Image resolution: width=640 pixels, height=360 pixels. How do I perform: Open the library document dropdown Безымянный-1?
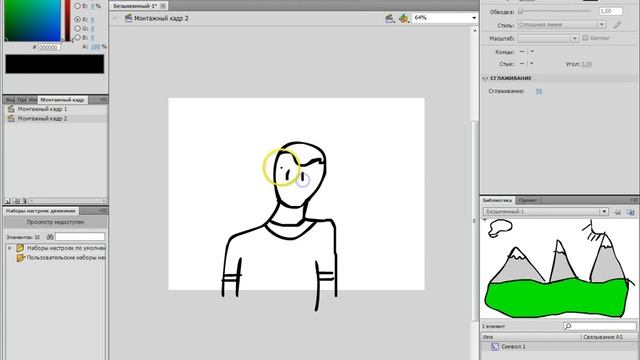546,212
